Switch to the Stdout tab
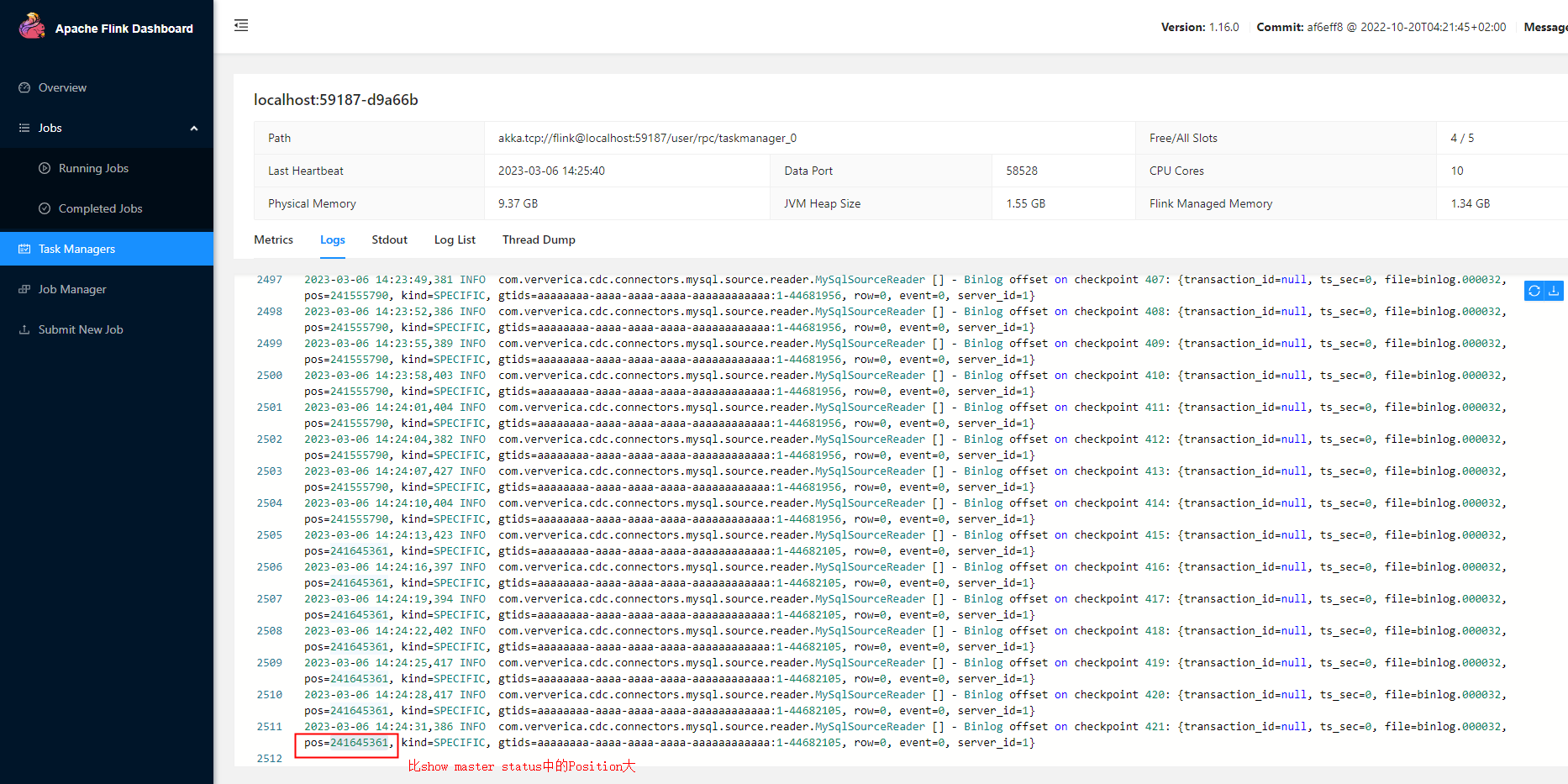The image size is (1568, 784). [390, 239]
